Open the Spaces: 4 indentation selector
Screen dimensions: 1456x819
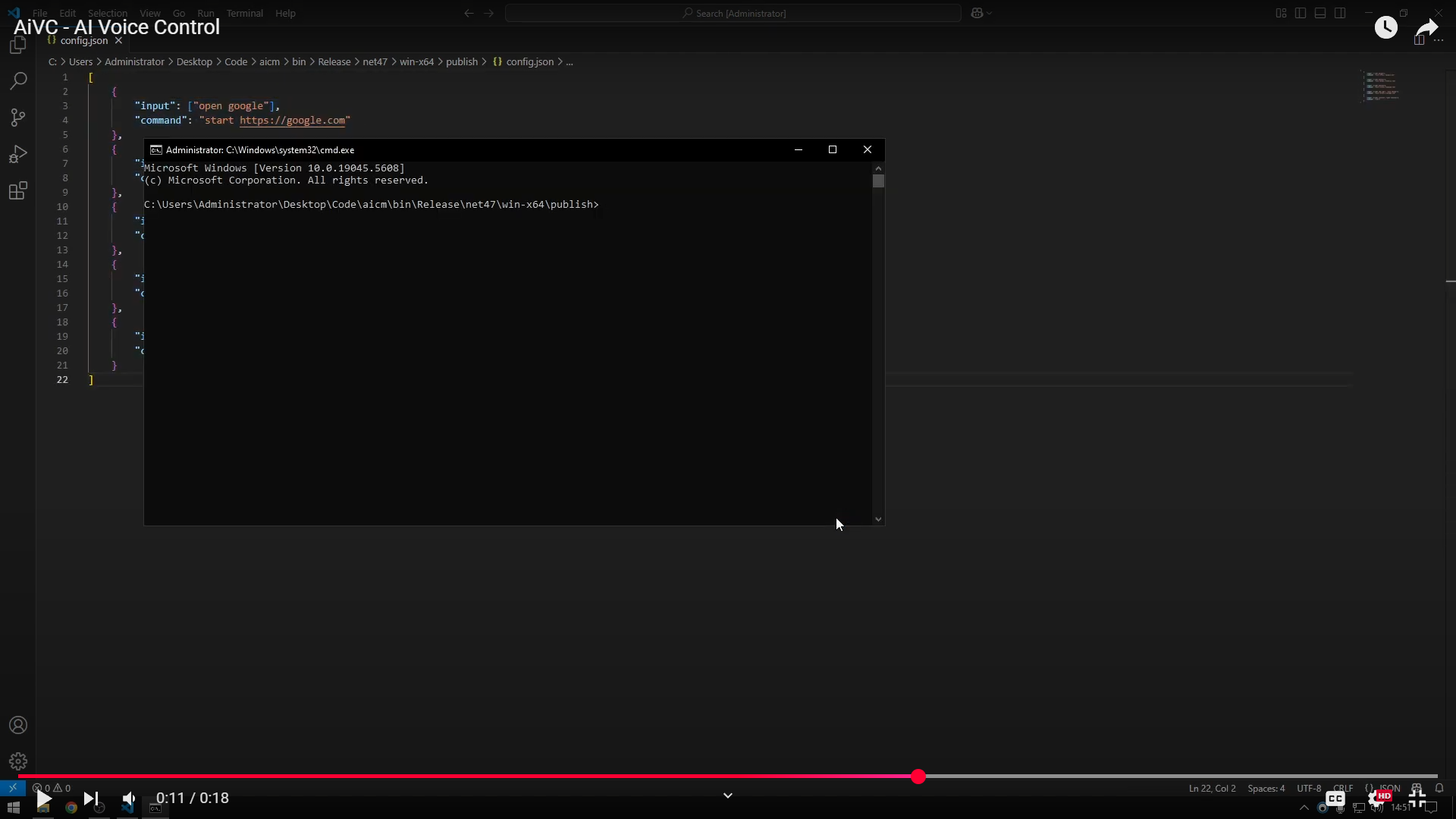[x=1266, y=788]
